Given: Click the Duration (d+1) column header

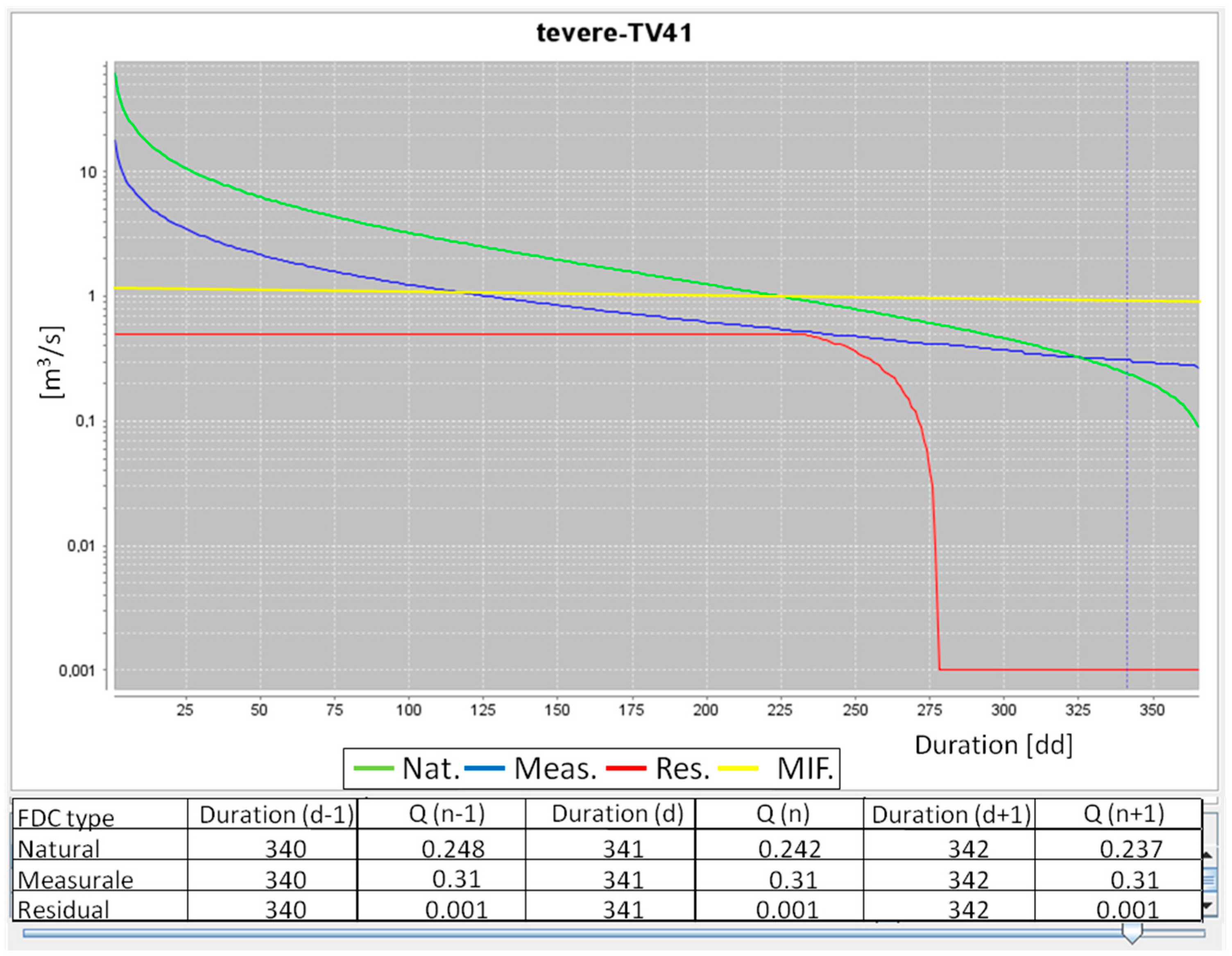Looking at the screenshot, I should pyautogui.click(x=951, y=815).
